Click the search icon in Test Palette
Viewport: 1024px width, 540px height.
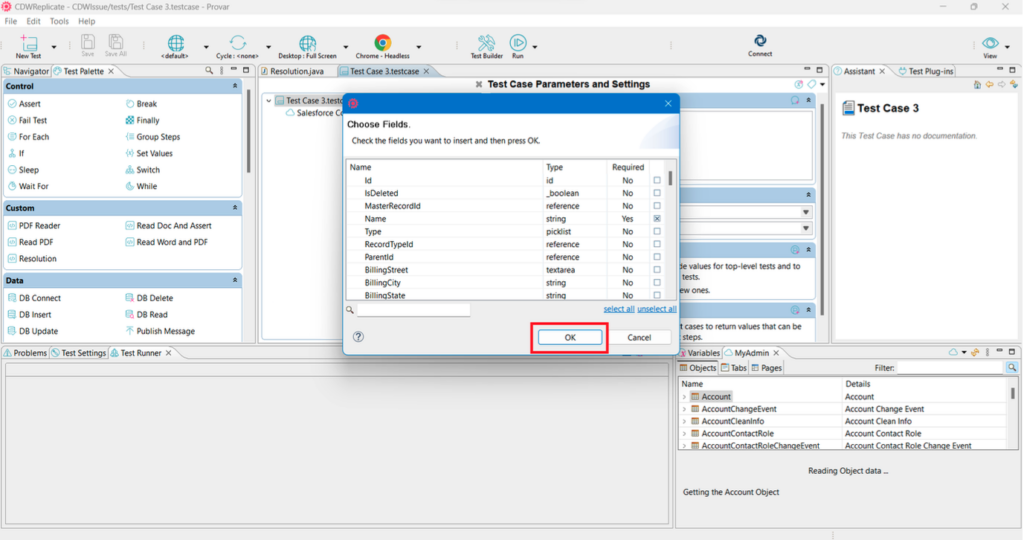pyautogui.click(x=209, y=71)
